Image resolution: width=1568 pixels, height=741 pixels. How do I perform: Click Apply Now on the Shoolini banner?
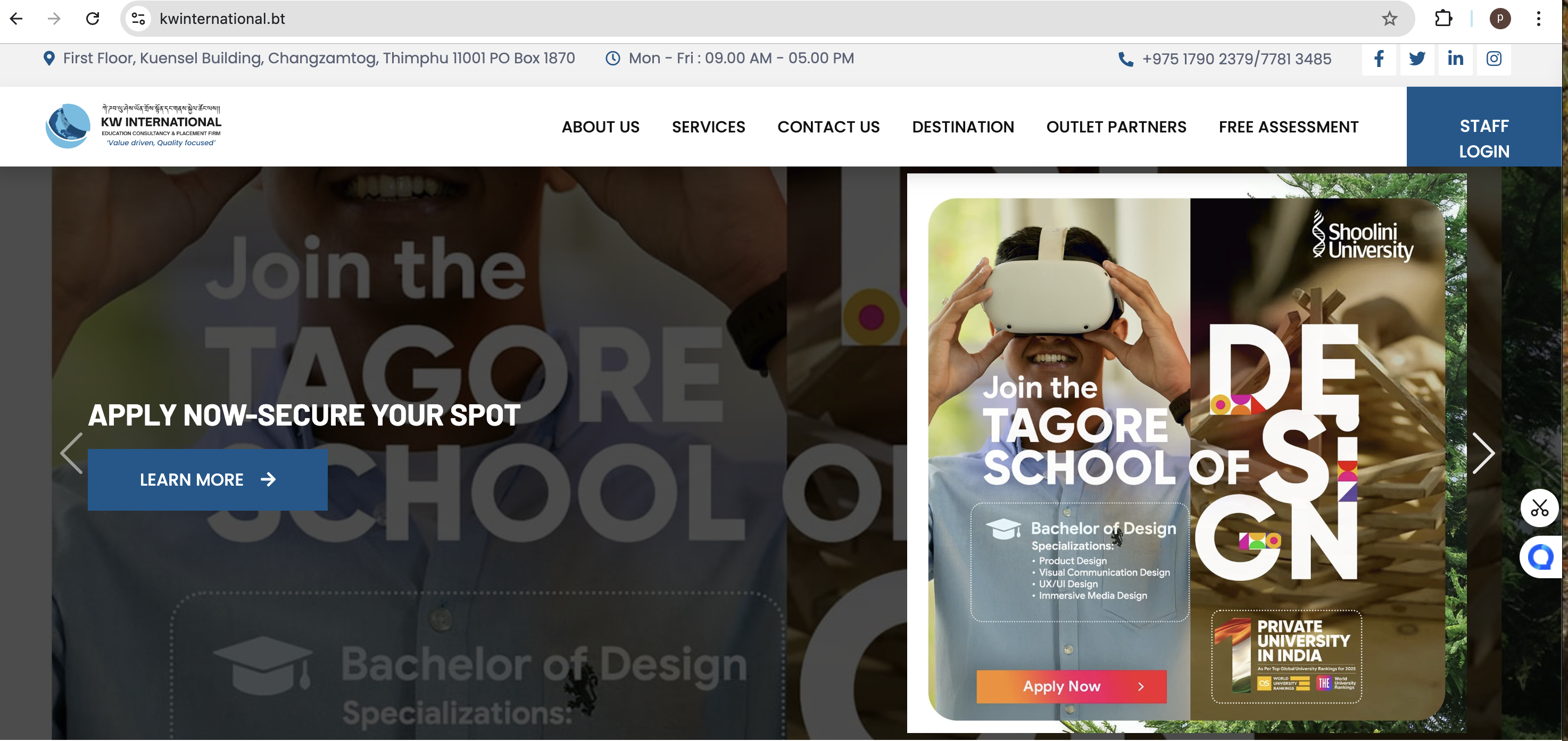(1071, 687)
